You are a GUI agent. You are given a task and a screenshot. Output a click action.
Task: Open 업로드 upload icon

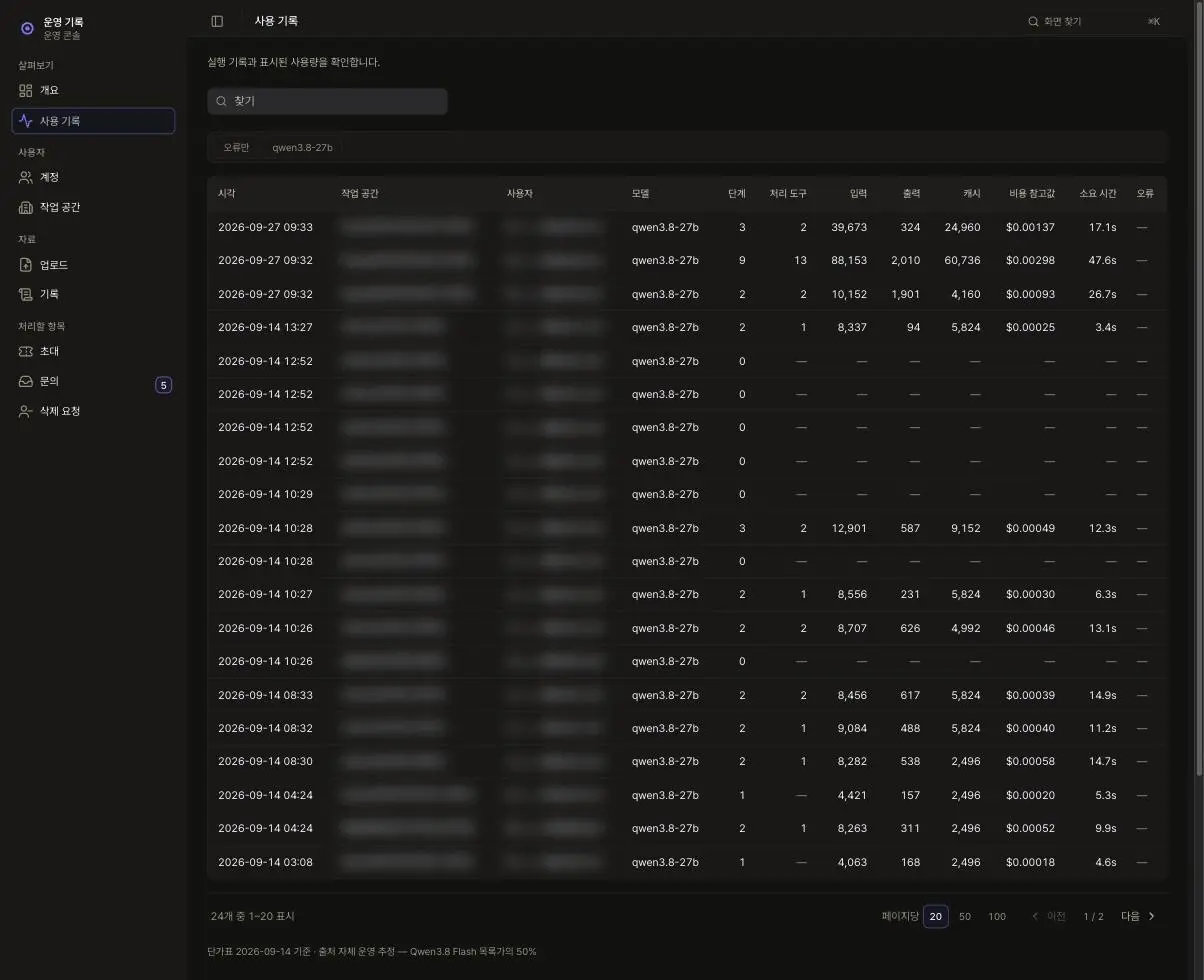(x=26, y=265)
